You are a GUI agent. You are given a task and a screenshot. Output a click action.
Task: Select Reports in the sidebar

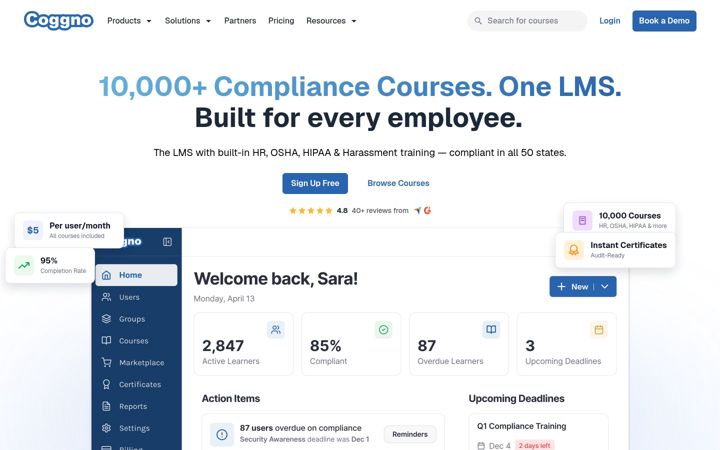(136, 406)
